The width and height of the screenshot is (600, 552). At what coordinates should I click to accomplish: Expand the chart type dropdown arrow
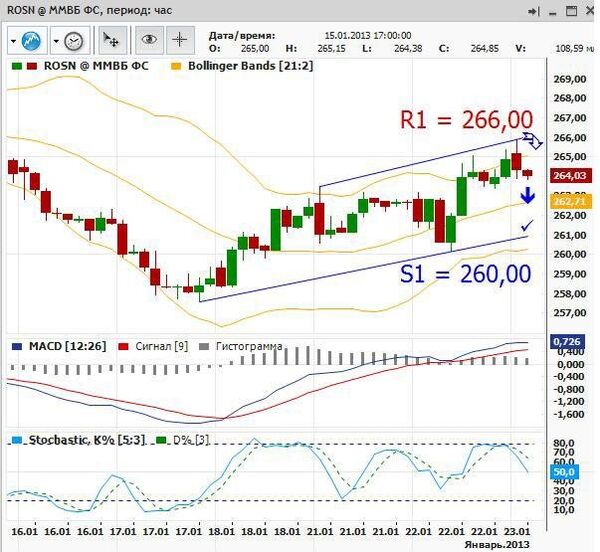(14, 41)
